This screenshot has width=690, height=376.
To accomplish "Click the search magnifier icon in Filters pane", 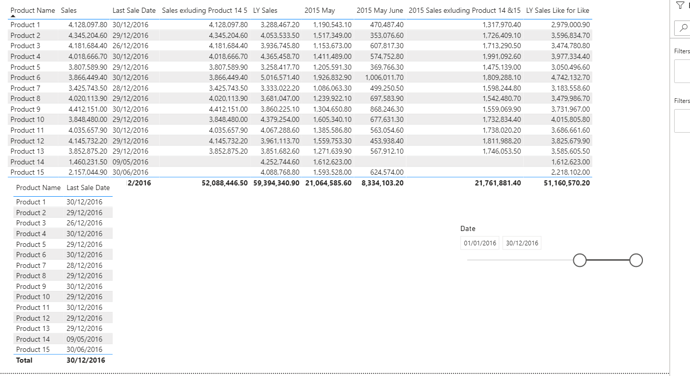I will [x=683, y=28].
